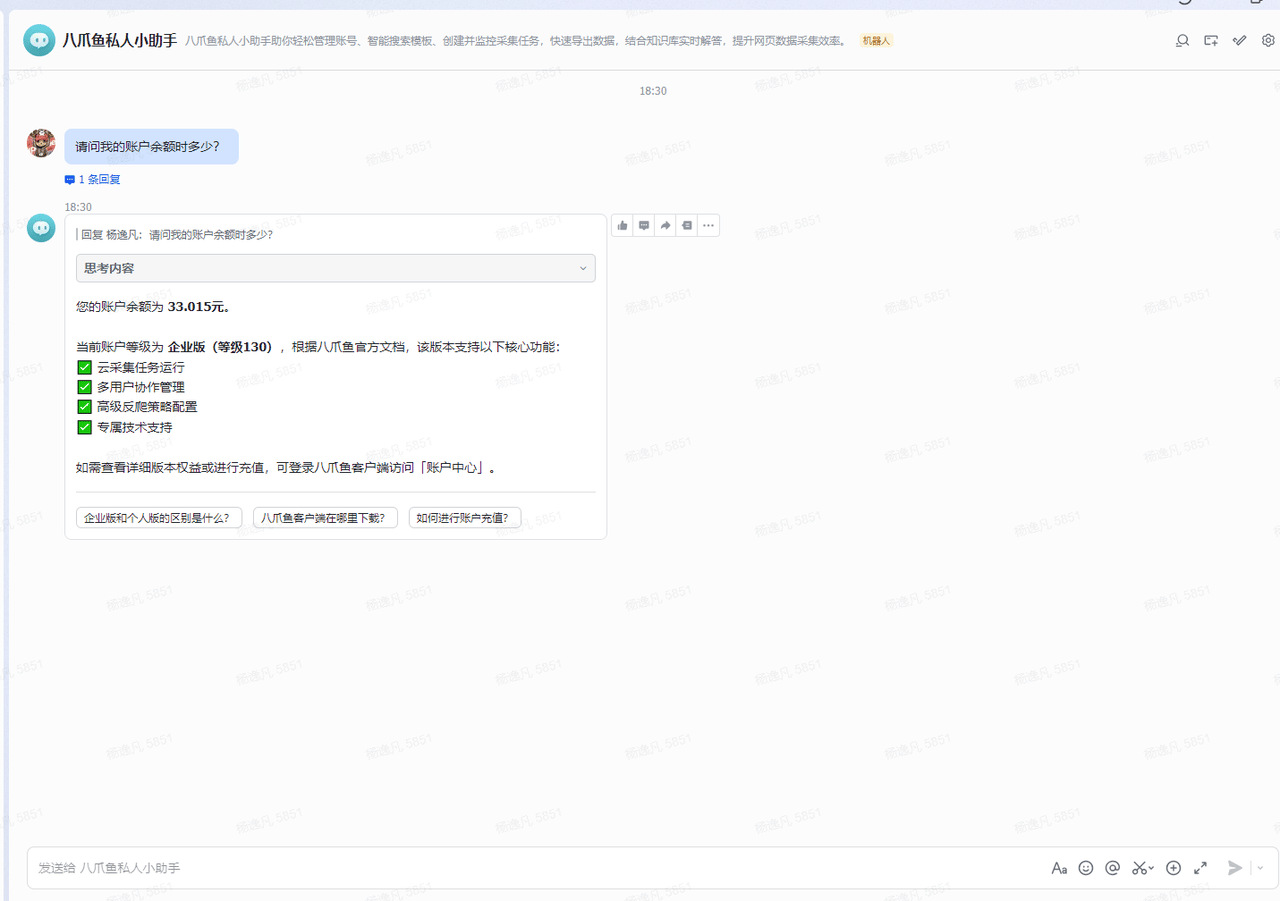Click the sentence mentioning「账户中心」
The width and height of the screenshot is (1280, 901).
(x=286, y=467)
